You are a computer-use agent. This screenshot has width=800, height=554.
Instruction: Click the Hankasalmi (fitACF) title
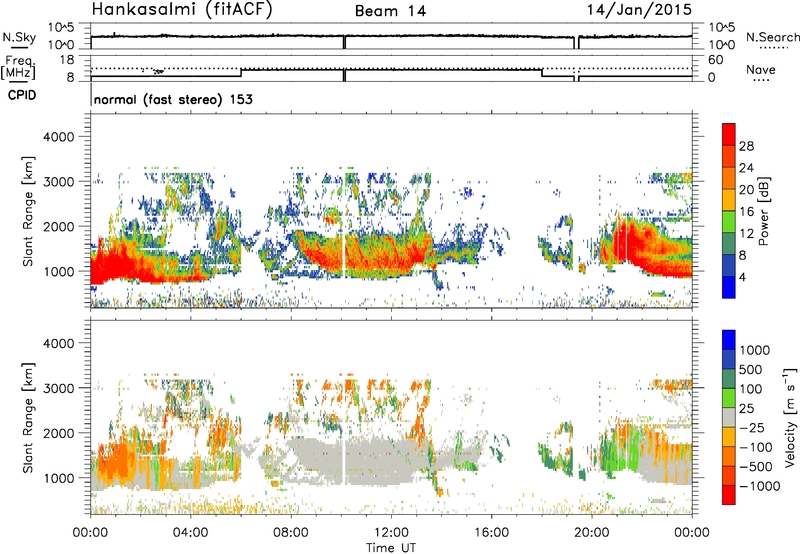(182, 10)
